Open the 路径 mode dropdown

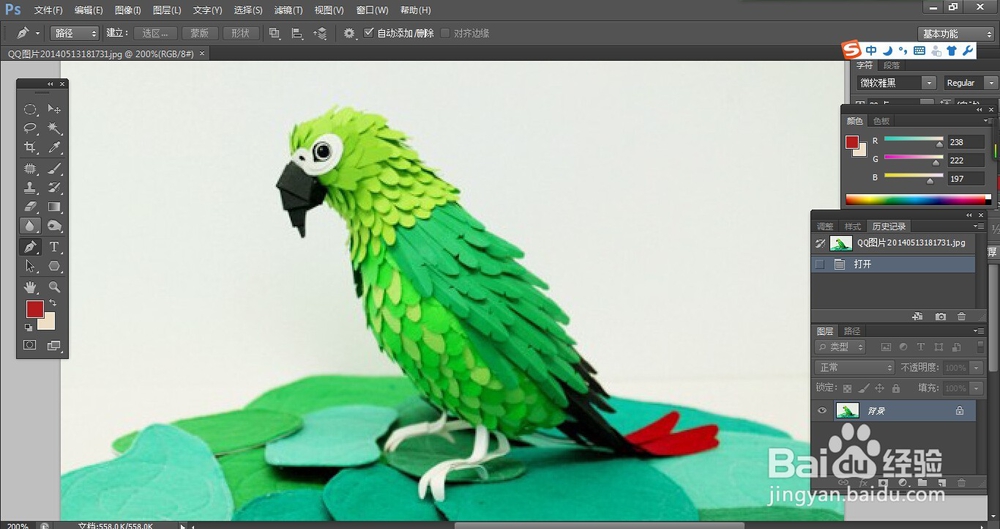pyautogui.click(x=75, y=33)
